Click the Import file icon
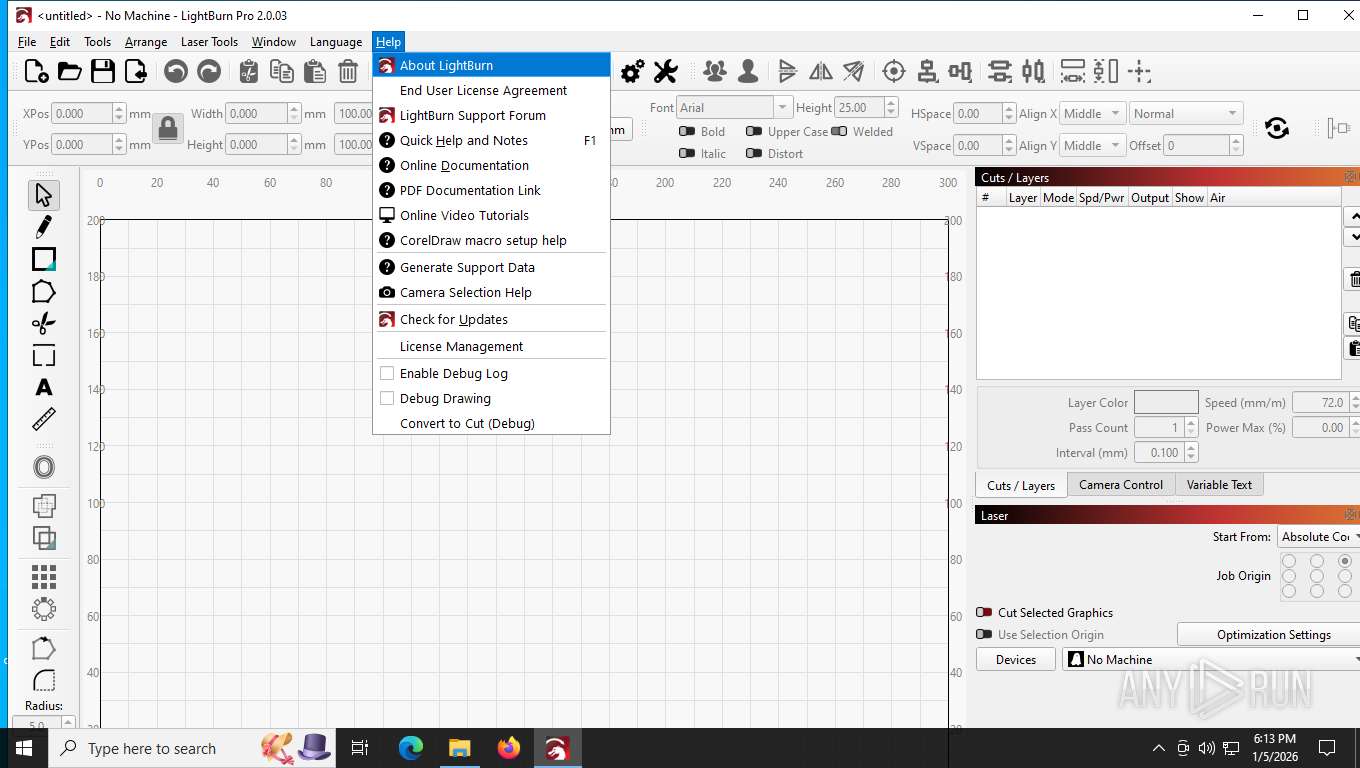The height and width of the screenshot is (768, 1360). pyautogui.click(x=135, y=71)
